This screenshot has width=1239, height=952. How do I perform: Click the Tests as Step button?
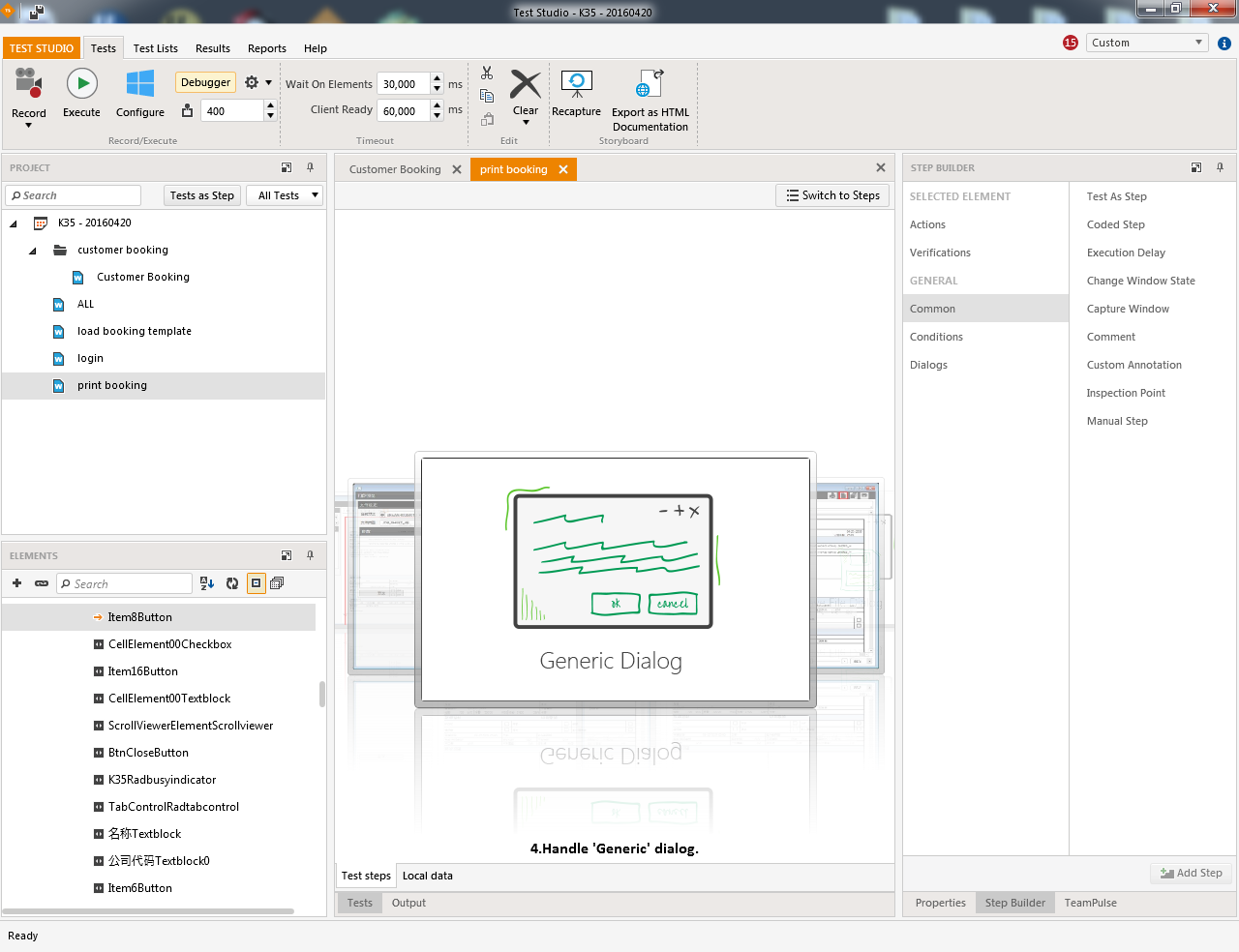[x=201, y=195]
